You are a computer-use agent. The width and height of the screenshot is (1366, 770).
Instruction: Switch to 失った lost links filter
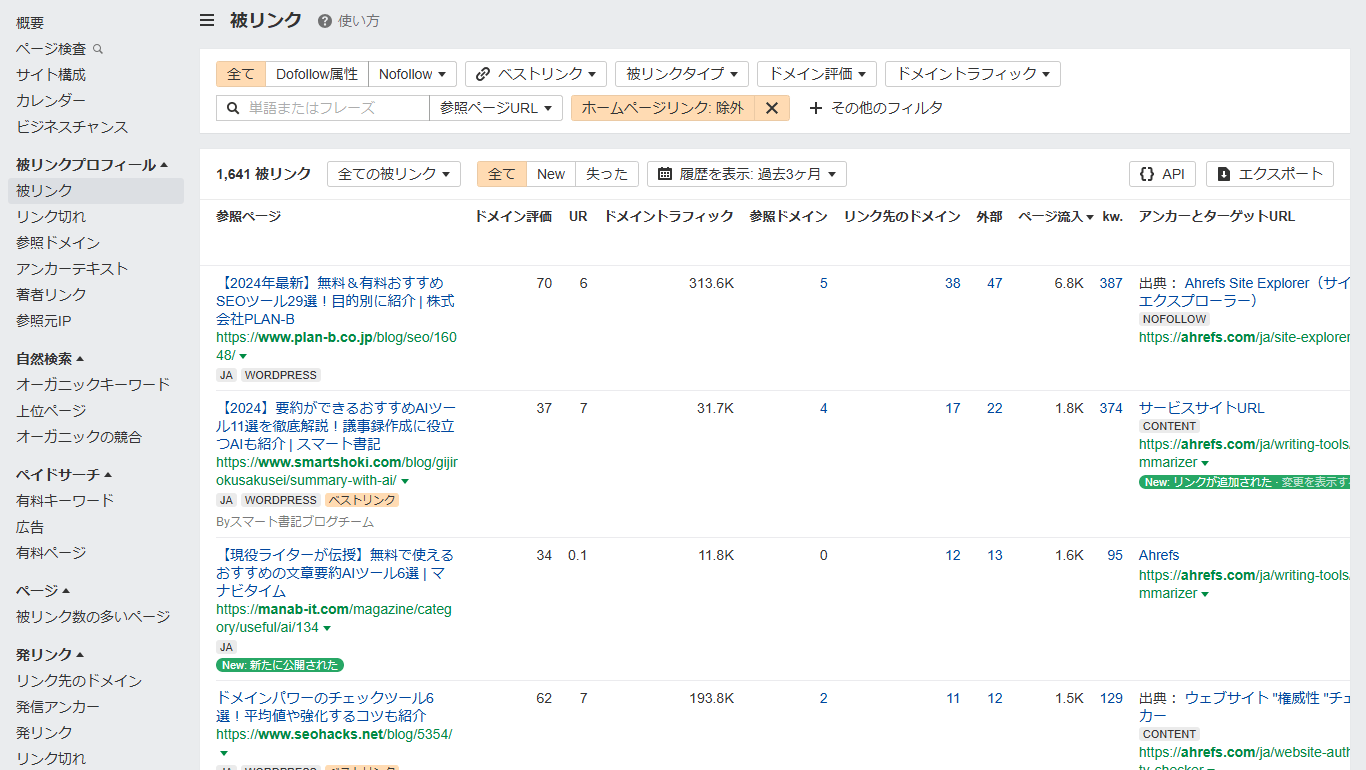606,174
